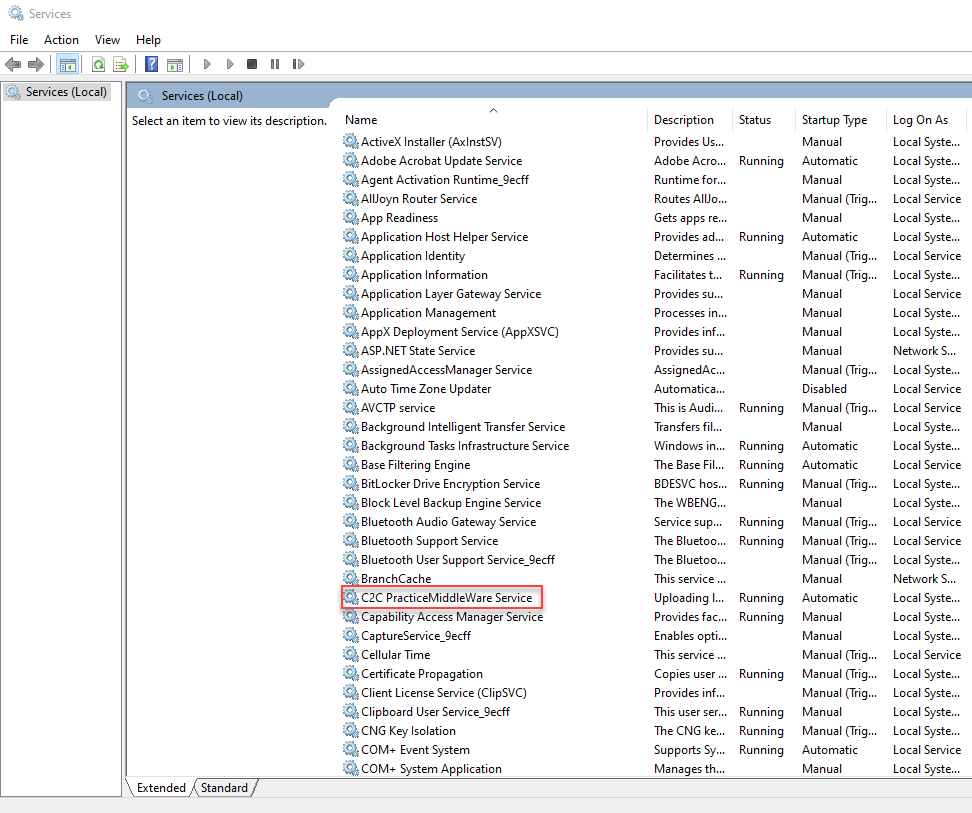Open the Help menu
Screen dimensions: 972x813
[148, 40]
